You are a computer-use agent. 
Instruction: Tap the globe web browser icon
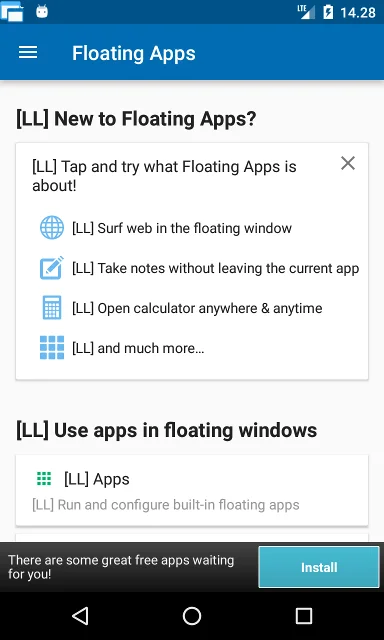[52, 228]
